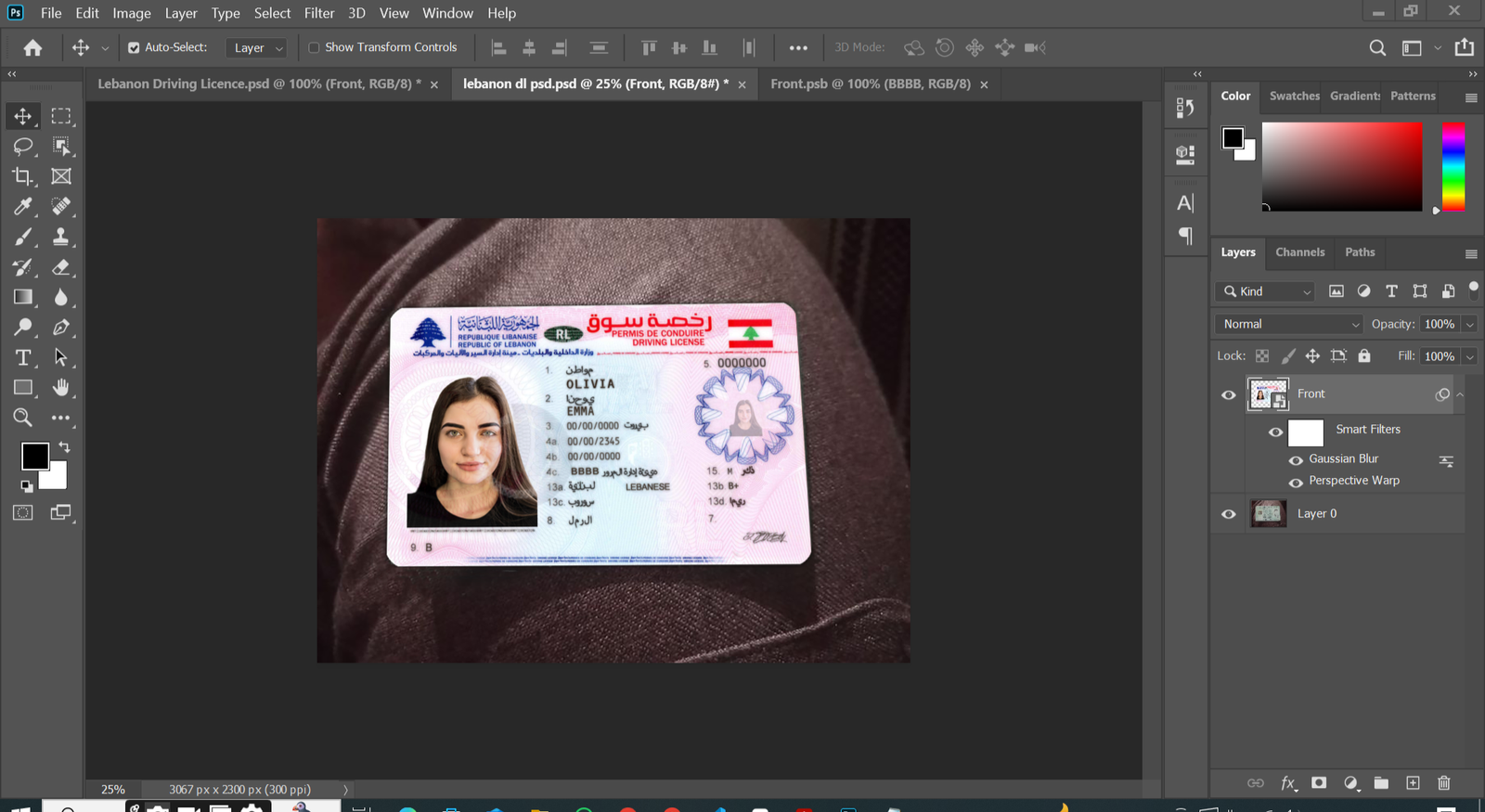Select the Layer 0 thumbnail
This screenshot has height=812, width=1485.
(x=1268, y=513)
